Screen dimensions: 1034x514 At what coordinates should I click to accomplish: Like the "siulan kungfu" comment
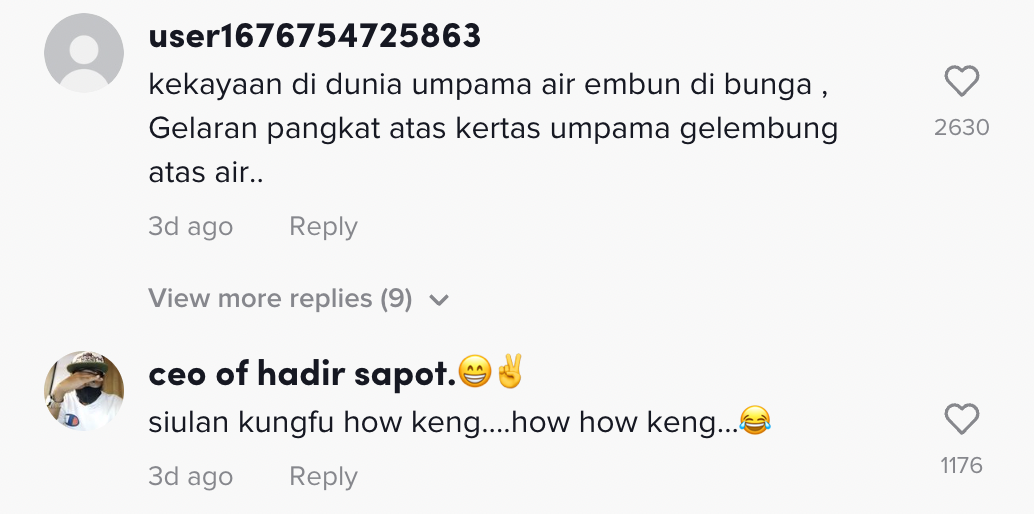pos(961,419)
